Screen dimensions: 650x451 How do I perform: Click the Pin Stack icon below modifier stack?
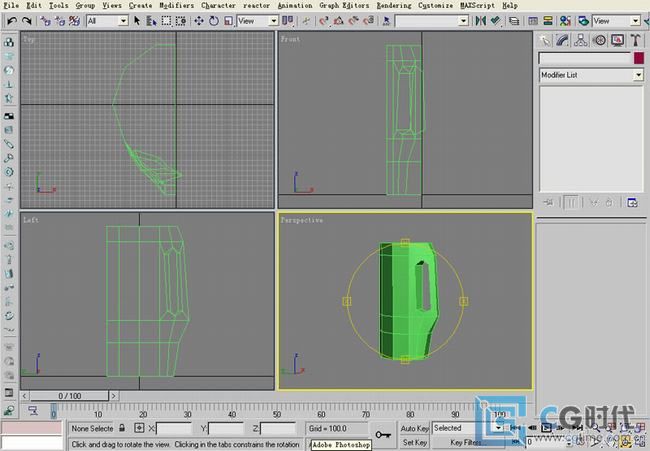[x=548, y=203]
